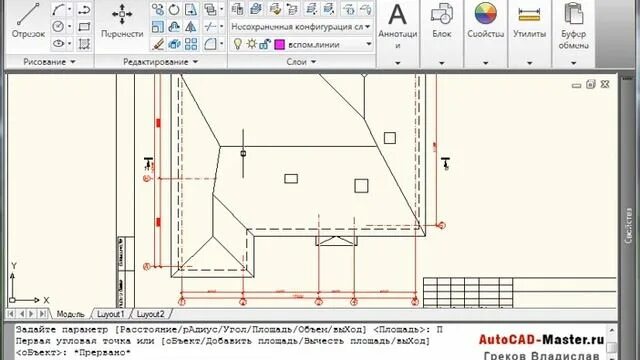Expand the arrow below Утилиты
This screenshot has width=640, height=360.
pyautogui.click(x=529, y=63)
